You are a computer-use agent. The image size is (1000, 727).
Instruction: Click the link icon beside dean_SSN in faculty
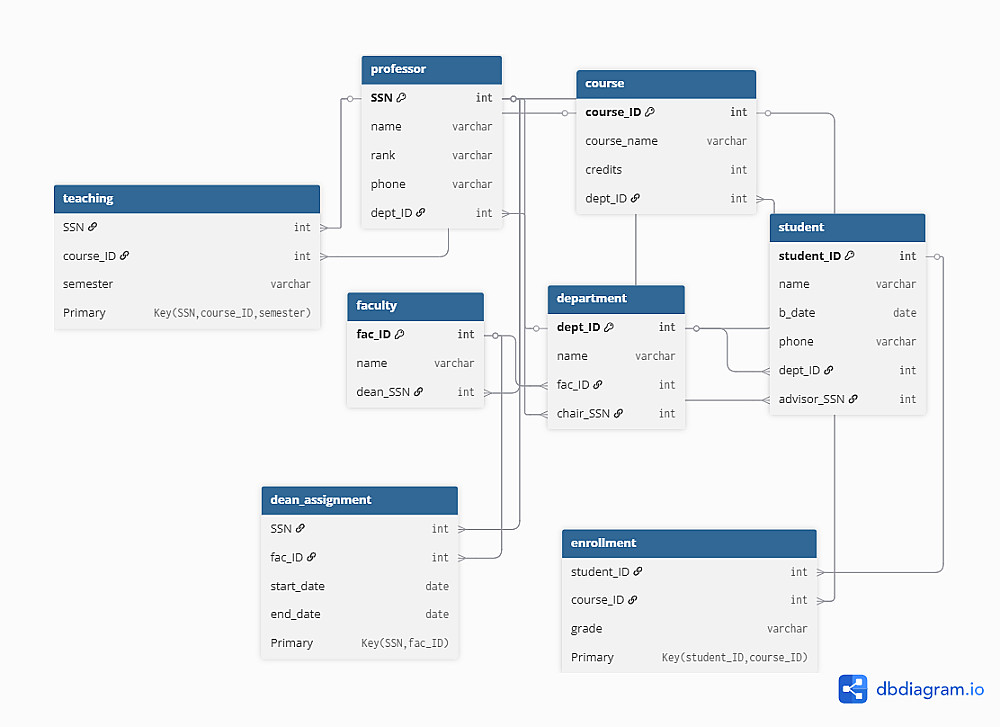418,392
